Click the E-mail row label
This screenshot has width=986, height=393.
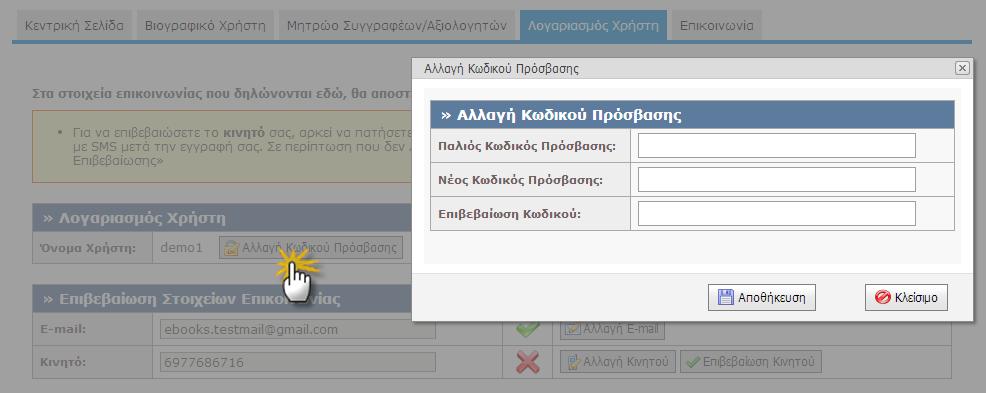point(62,329)
